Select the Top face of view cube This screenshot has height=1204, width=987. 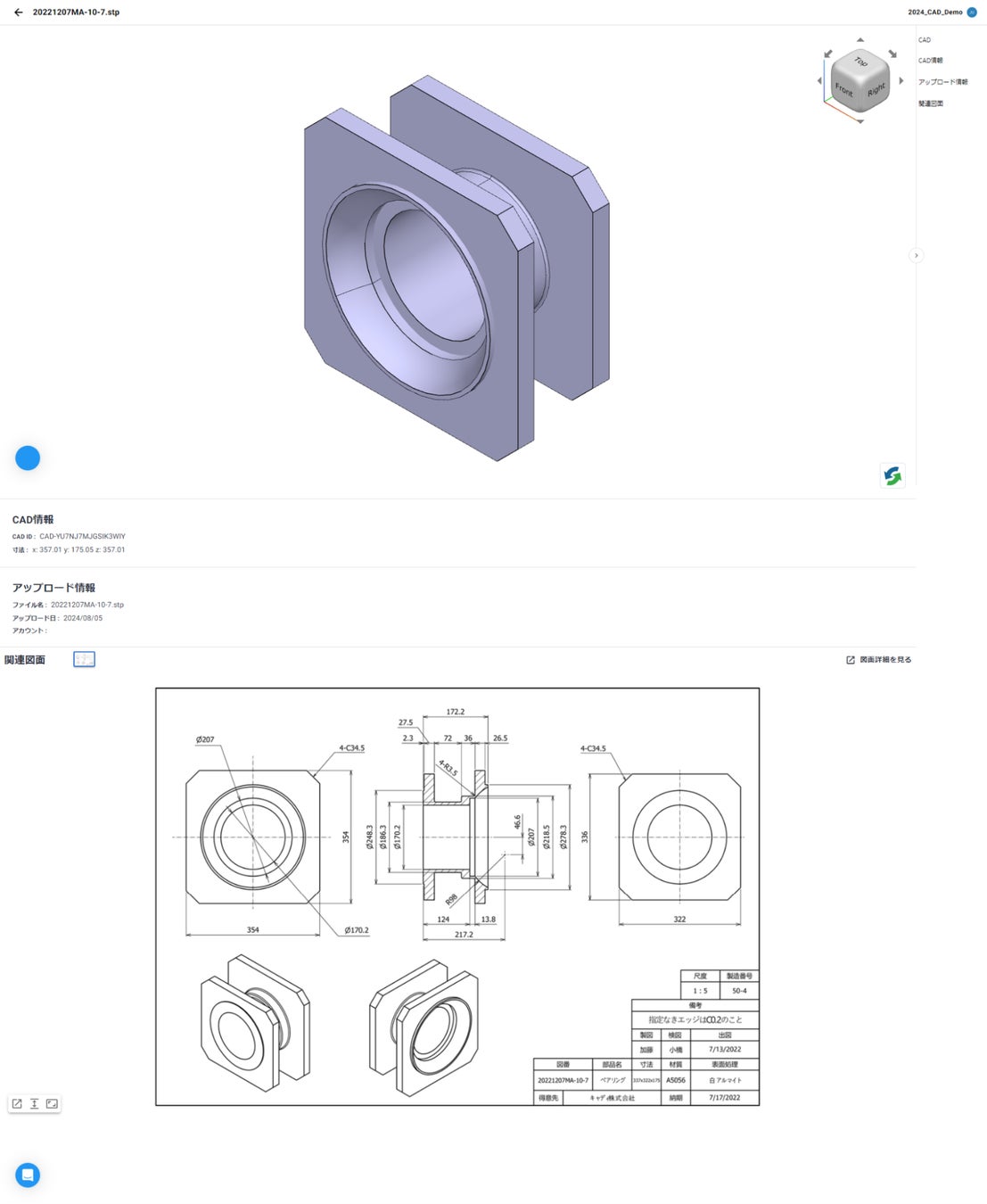[860, 62]
